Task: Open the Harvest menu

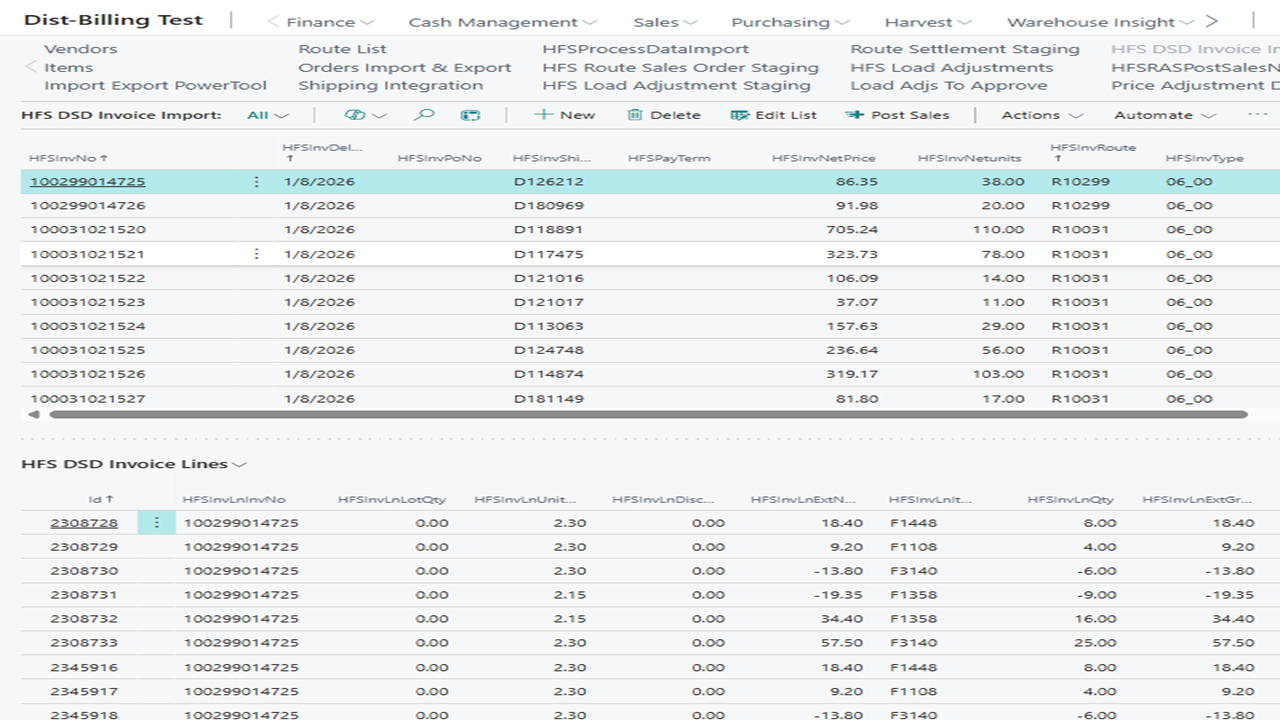Action: click(927, 22)
